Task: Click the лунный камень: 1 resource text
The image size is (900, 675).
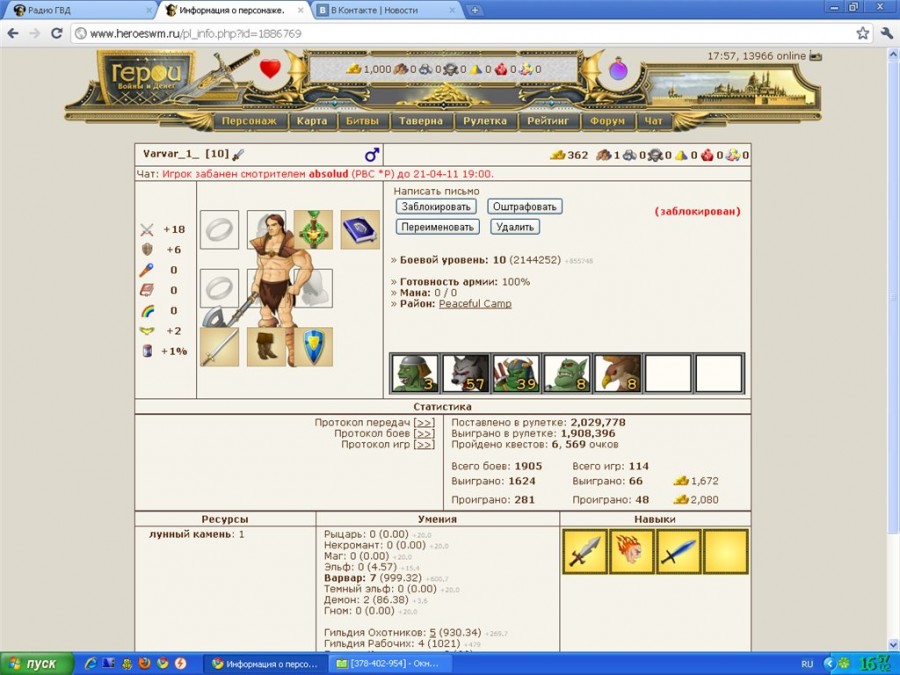Action: click(196, 534)
